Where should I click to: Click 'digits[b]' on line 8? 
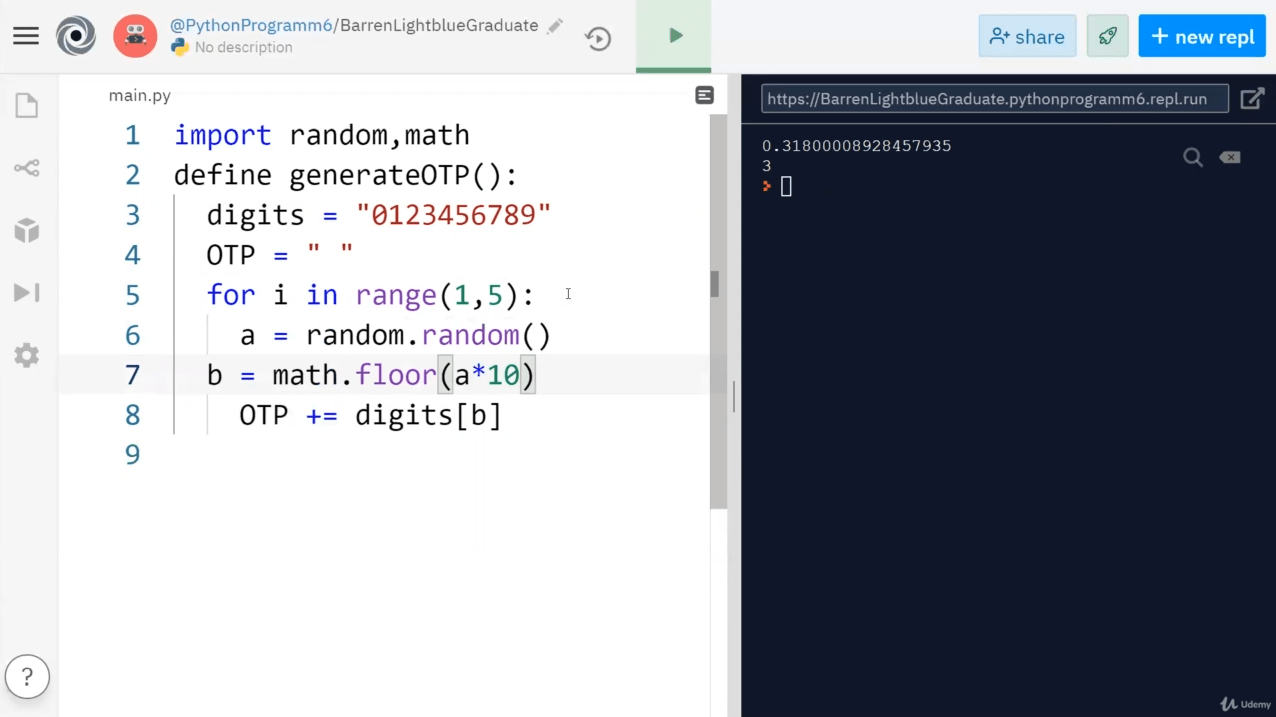(428, 415)
